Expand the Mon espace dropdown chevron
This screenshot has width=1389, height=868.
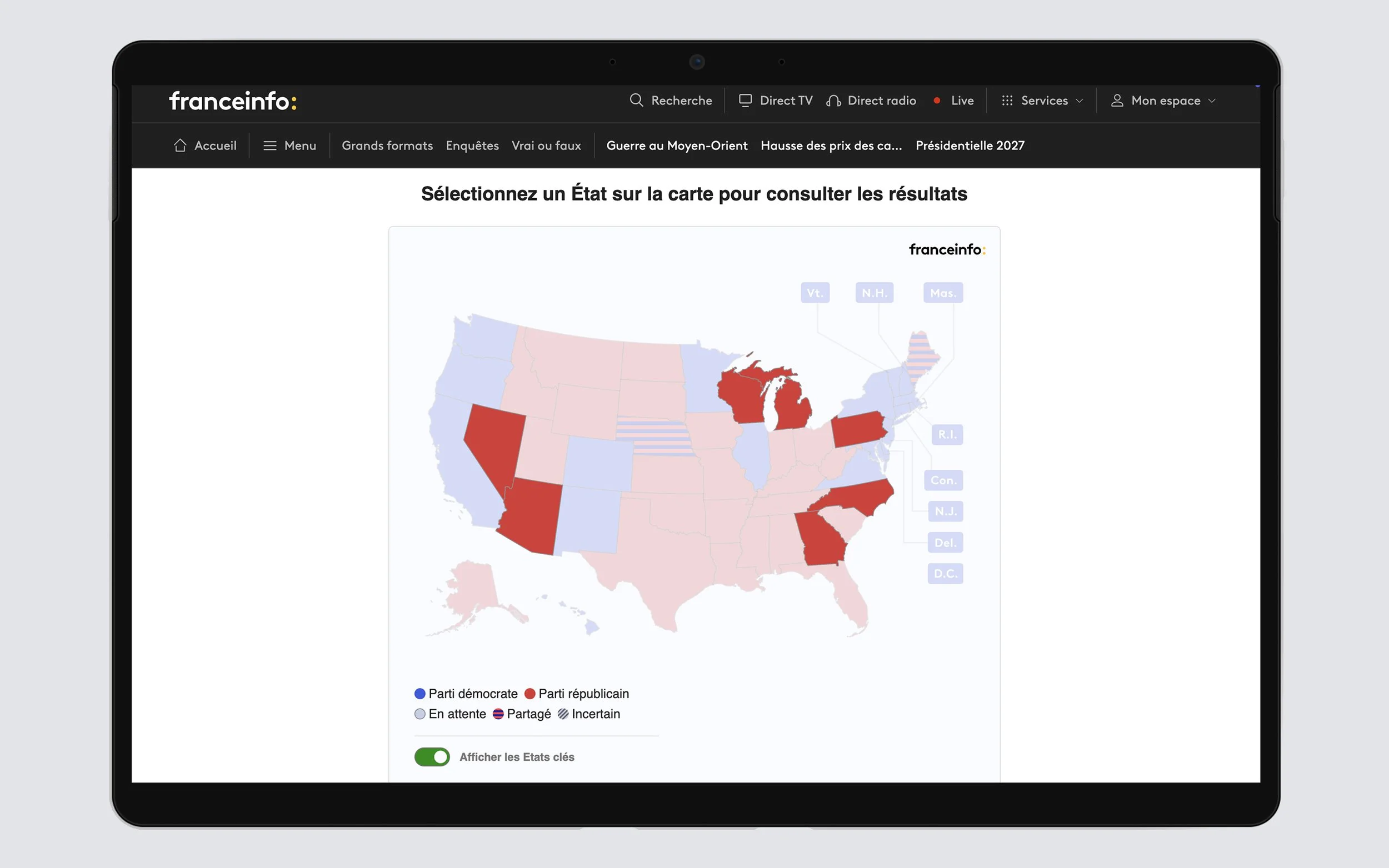[1212, 101]
